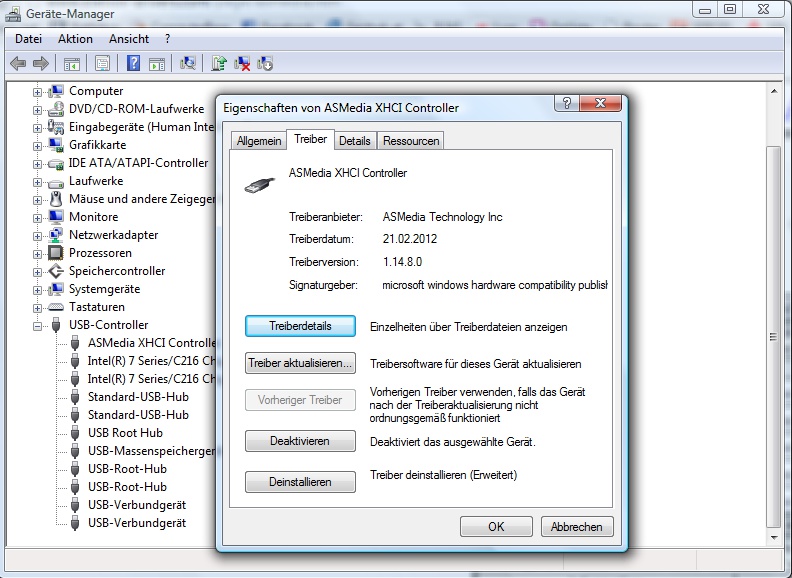The width and height of the screenshot is (792, 578).
Task: Select the Speichercontroller icon
Action: (56, 271)
